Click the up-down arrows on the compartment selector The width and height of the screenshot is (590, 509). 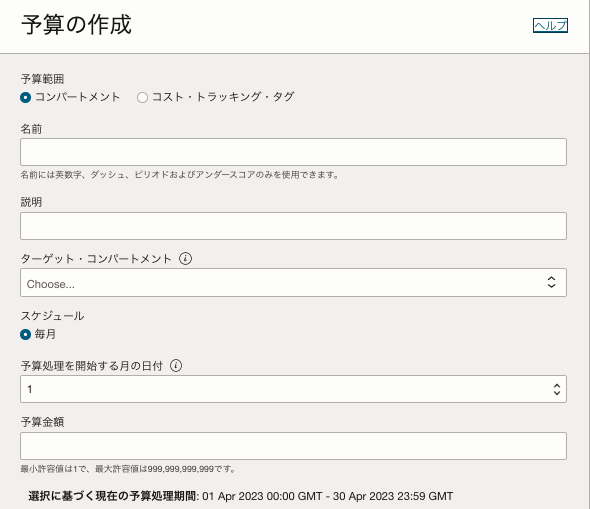coord(551,282)
